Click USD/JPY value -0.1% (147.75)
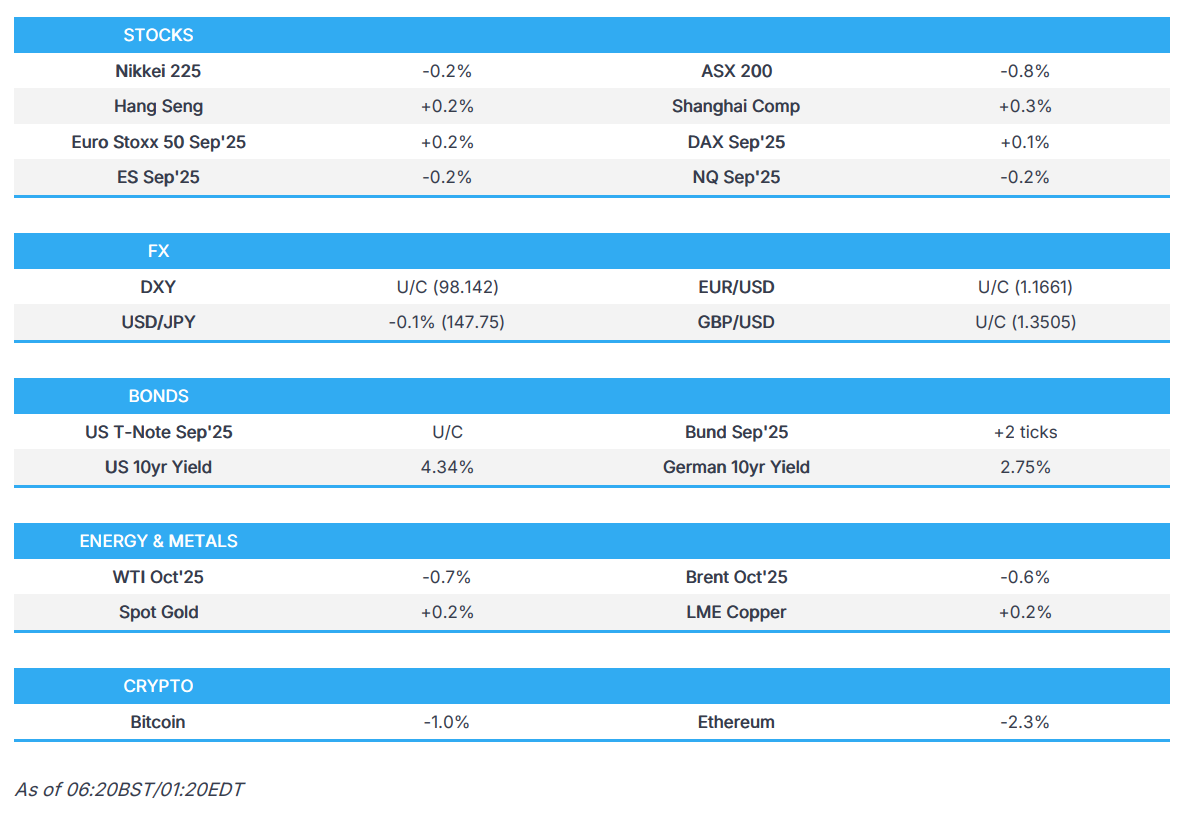 click(x=447, y=322)
